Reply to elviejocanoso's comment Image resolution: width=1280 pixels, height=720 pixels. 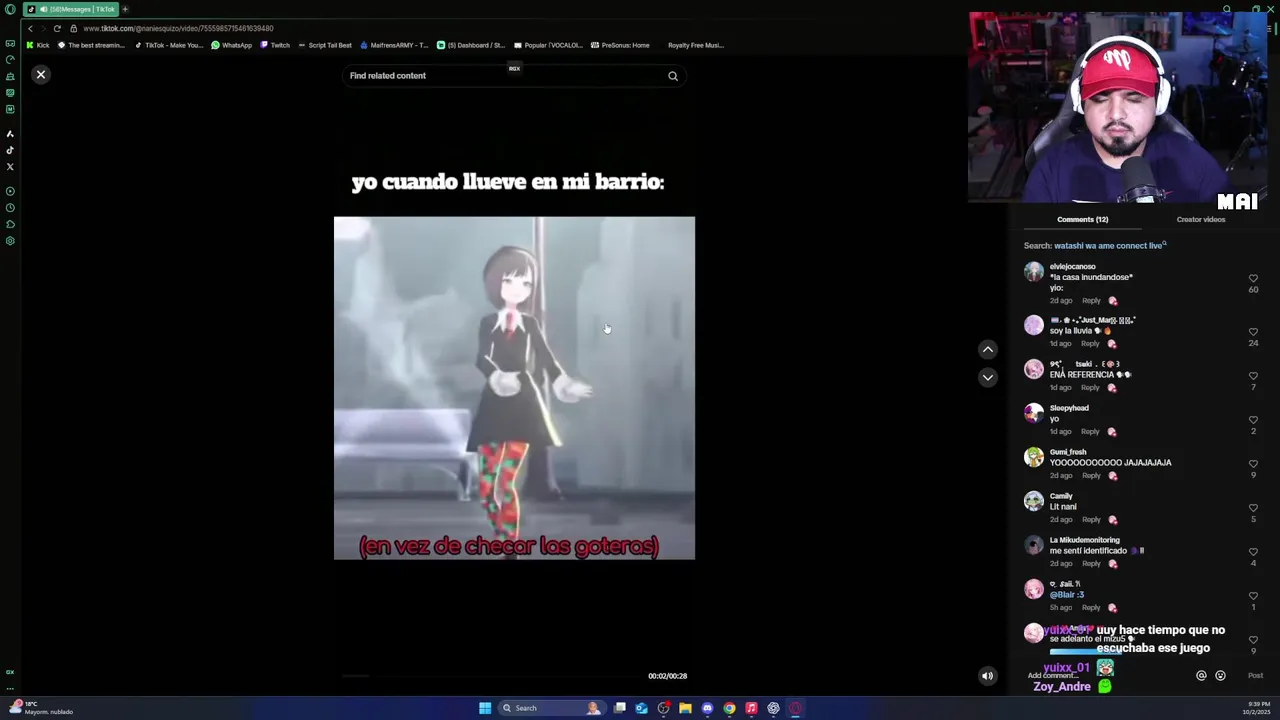tap(1091, 301)
